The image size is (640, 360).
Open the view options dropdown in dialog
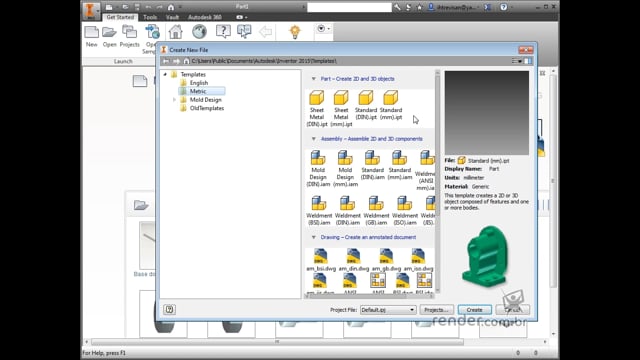[517, 61]
